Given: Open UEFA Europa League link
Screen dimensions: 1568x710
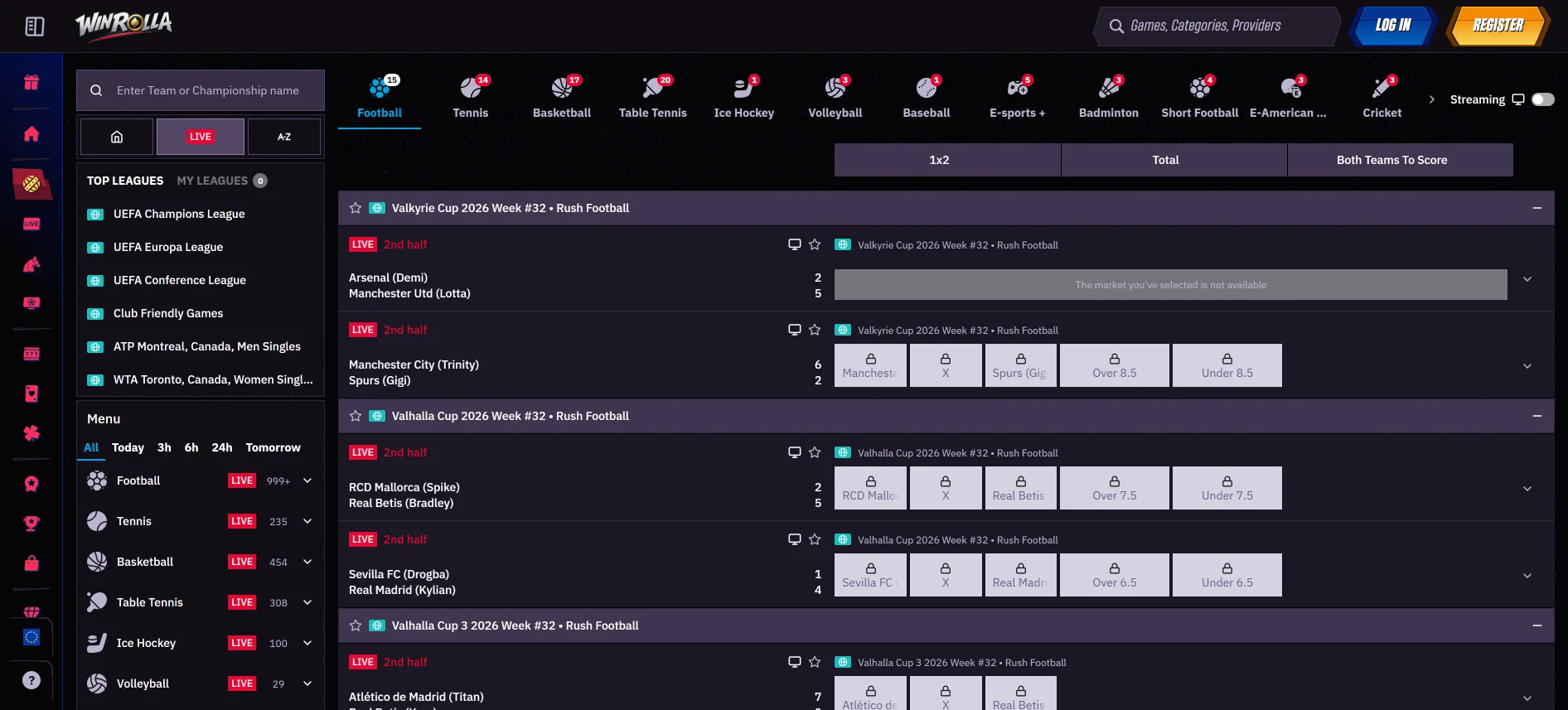Looking at the screenshot, I should tap(168, 247).
